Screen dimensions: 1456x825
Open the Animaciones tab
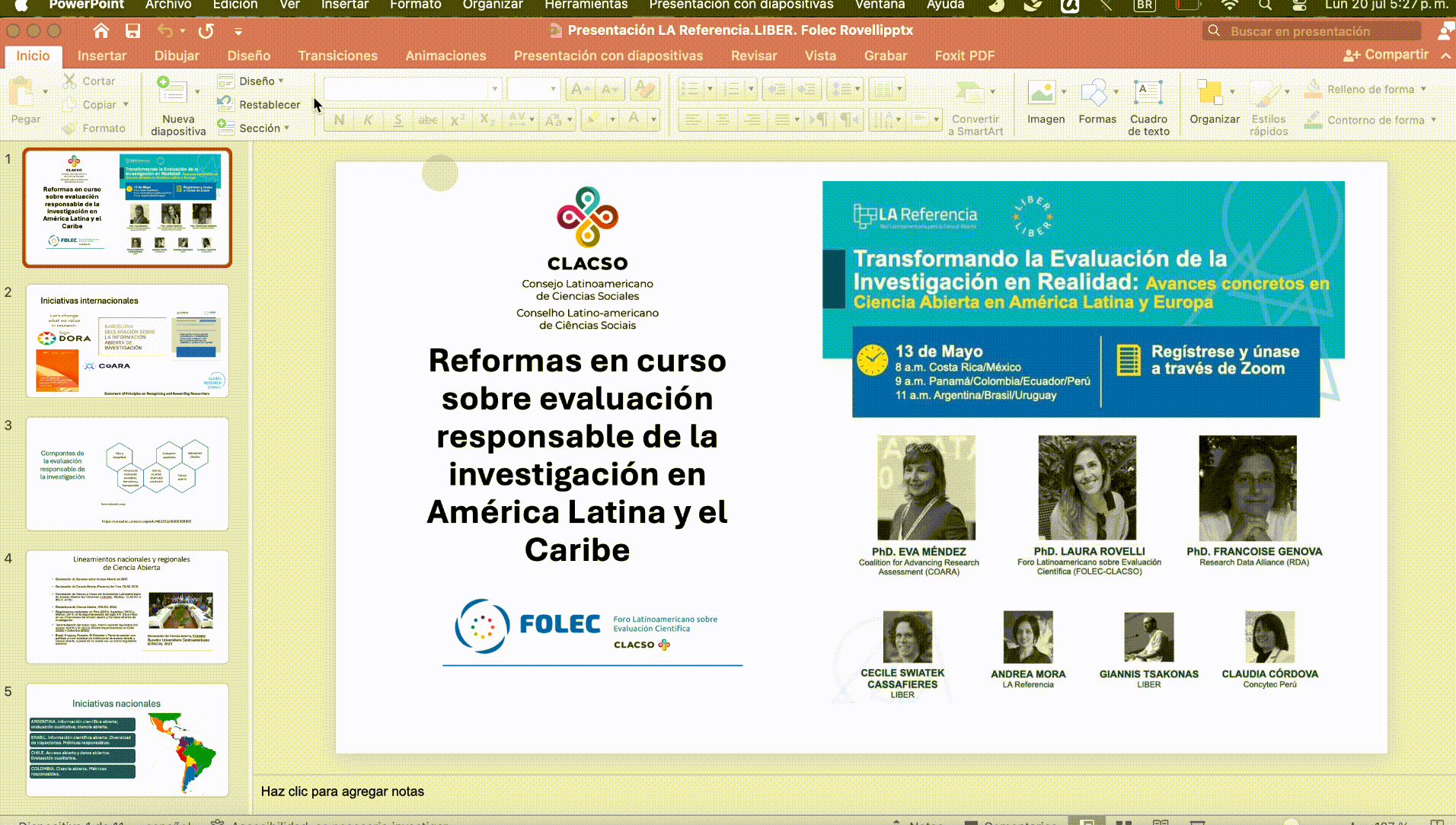click(445, 56)
